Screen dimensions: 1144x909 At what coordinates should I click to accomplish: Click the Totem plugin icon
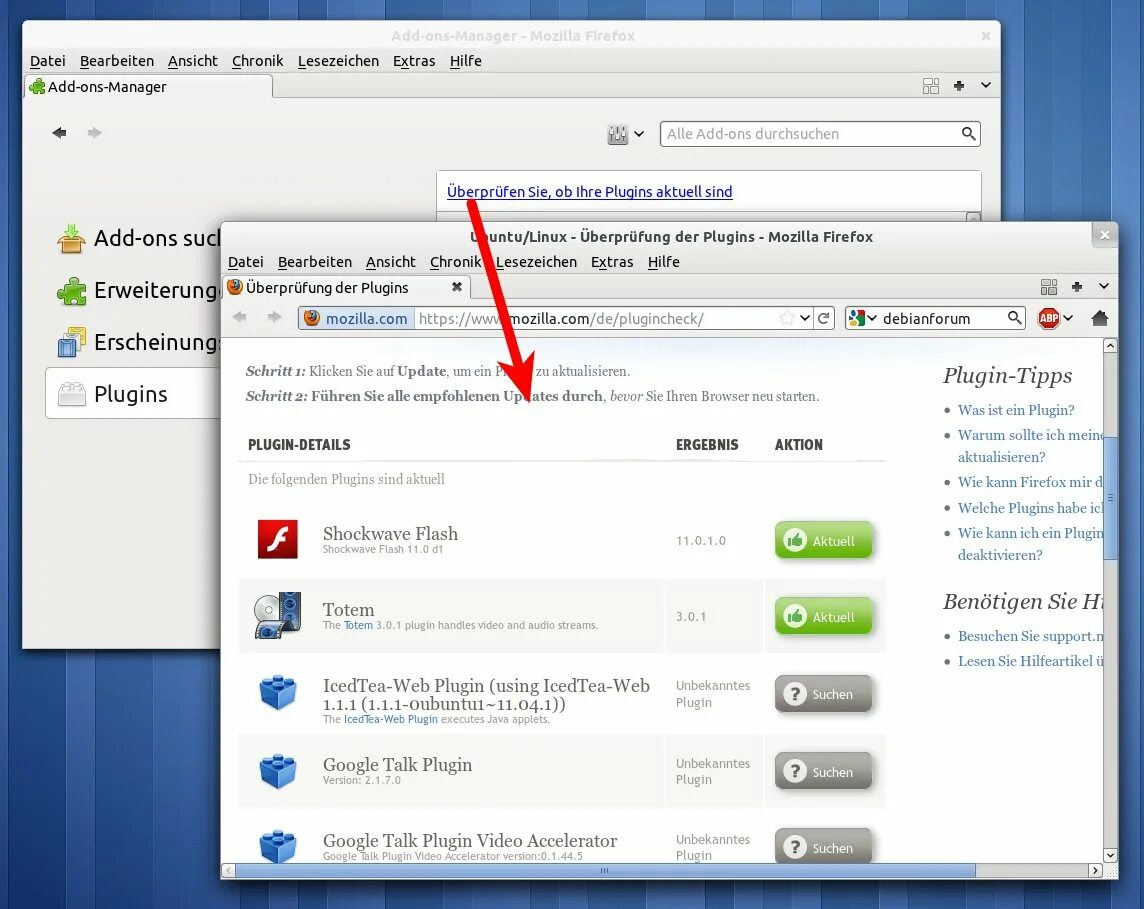(x=277, y=615)
